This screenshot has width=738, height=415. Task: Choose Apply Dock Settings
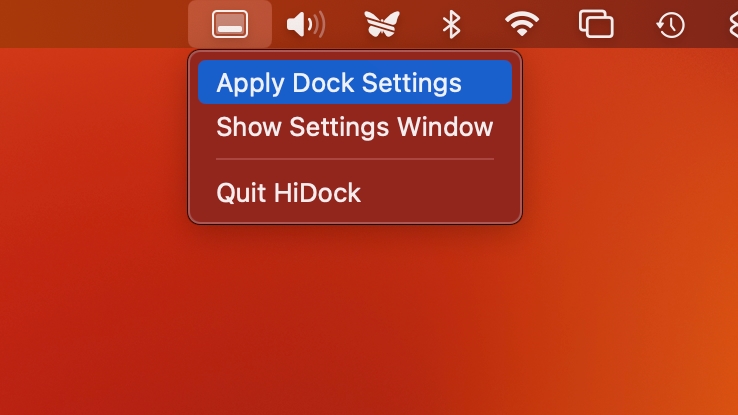pos(355,82)
